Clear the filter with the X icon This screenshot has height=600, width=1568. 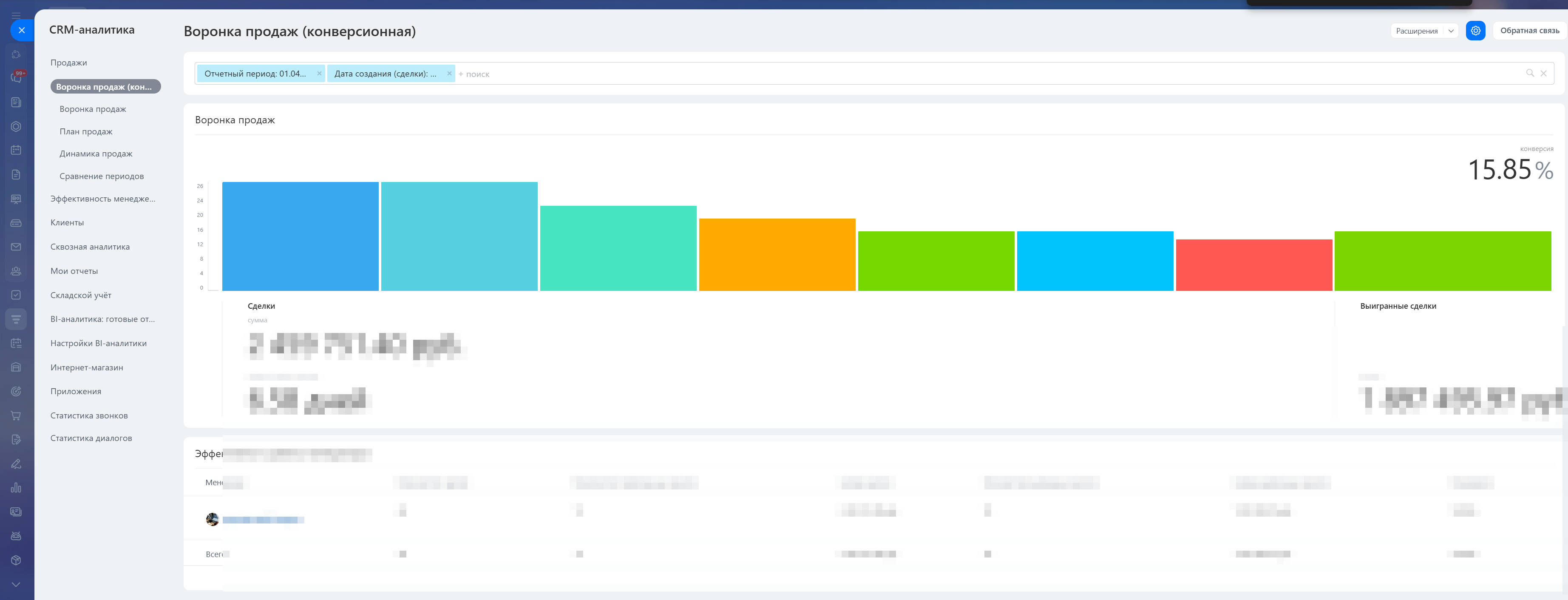(1543, 73)
